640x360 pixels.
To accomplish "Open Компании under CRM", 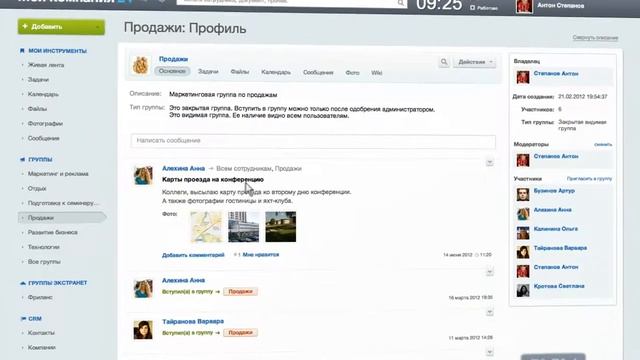I will point(42,348).
